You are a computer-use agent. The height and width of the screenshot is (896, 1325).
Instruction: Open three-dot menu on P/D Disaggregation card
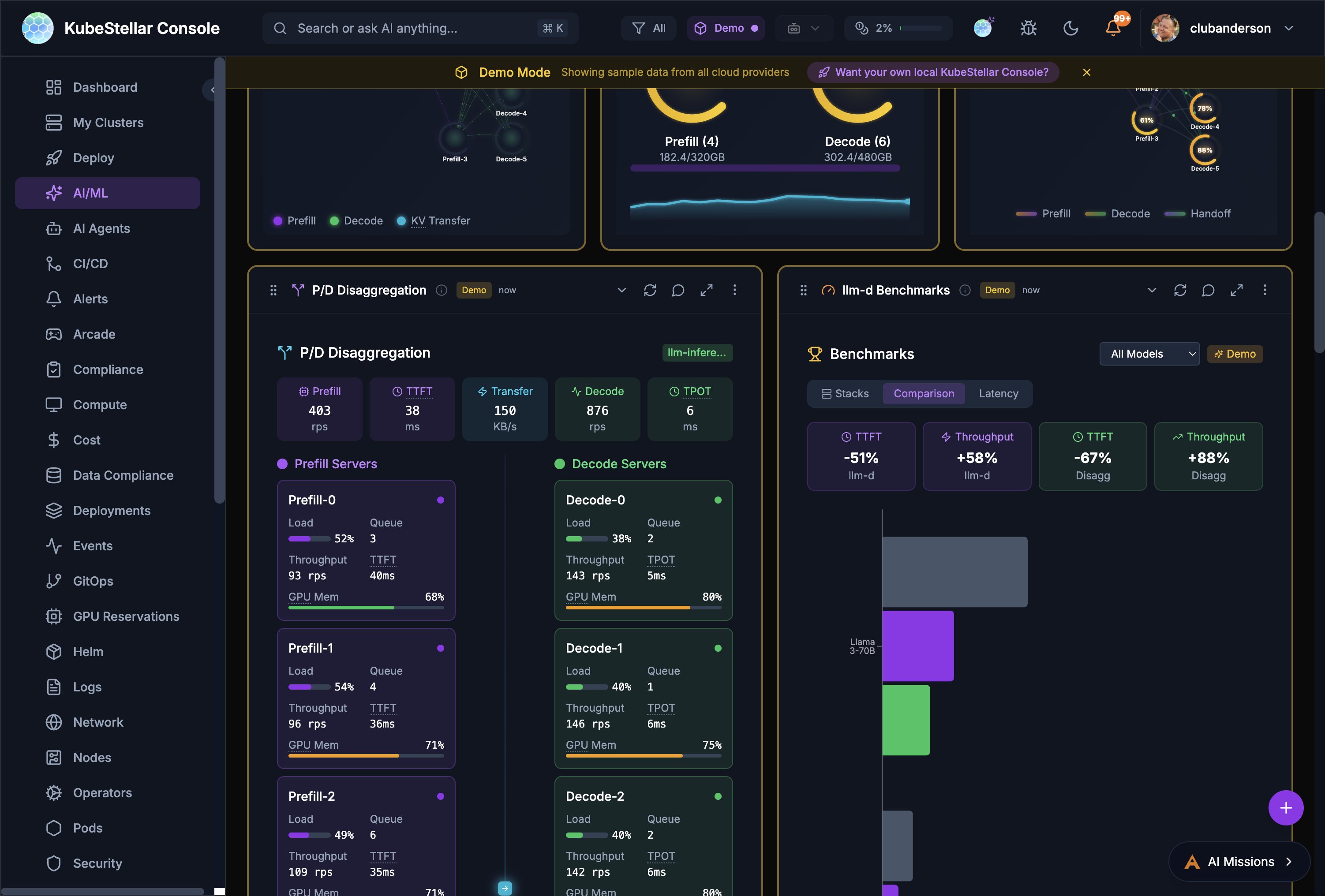coord(734,290)
